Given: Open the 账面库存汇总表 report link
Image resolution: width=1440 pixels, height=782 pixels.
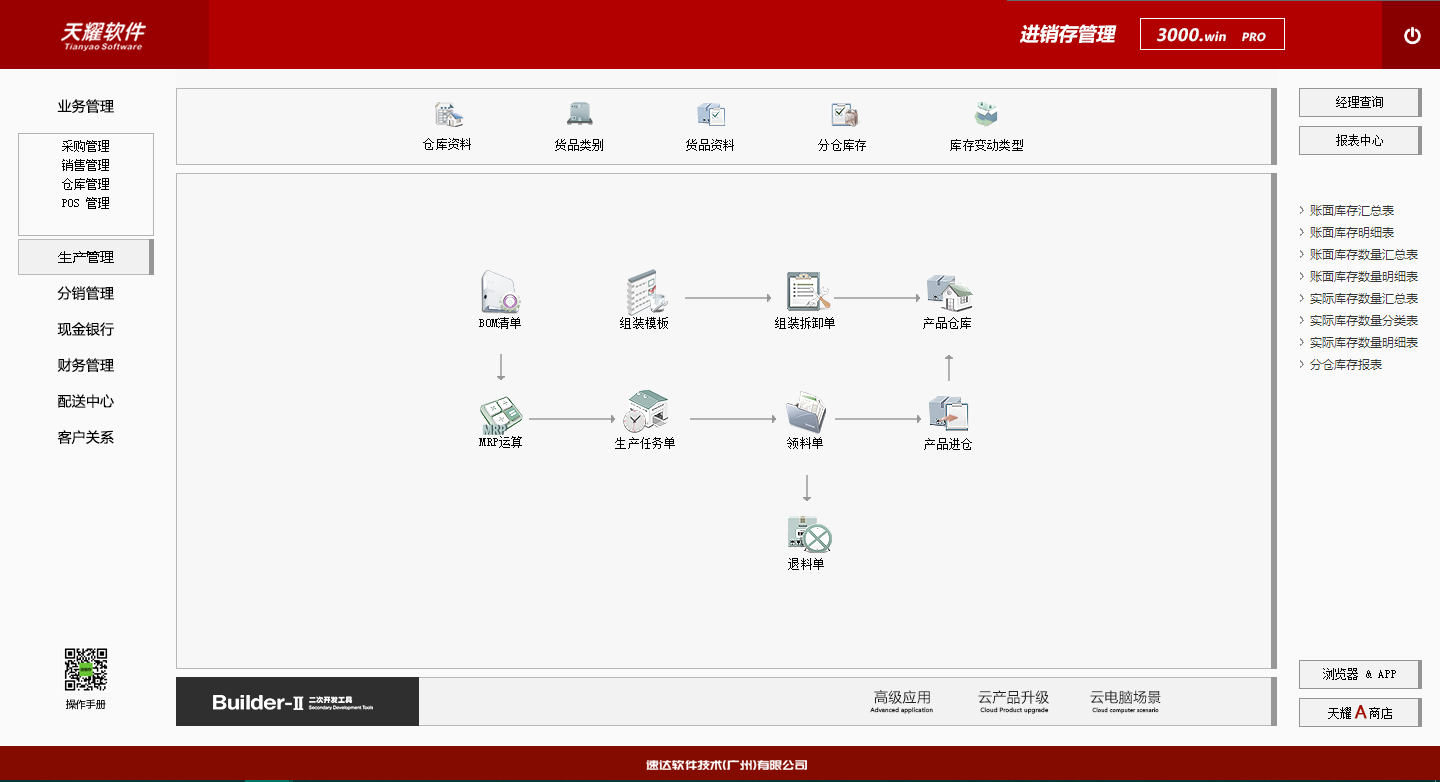Looking at the screenshot, I should 1351,211.
